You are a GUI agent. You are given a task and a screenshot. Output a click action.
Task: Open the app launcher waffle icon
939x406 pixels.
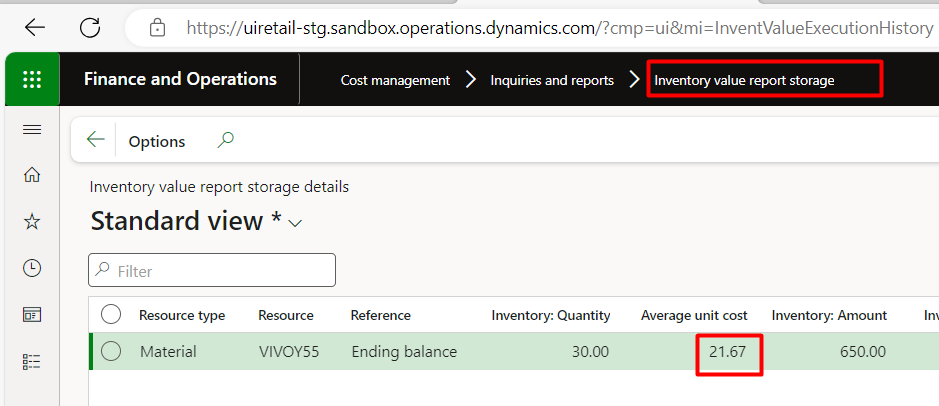[x=32, y=80]
